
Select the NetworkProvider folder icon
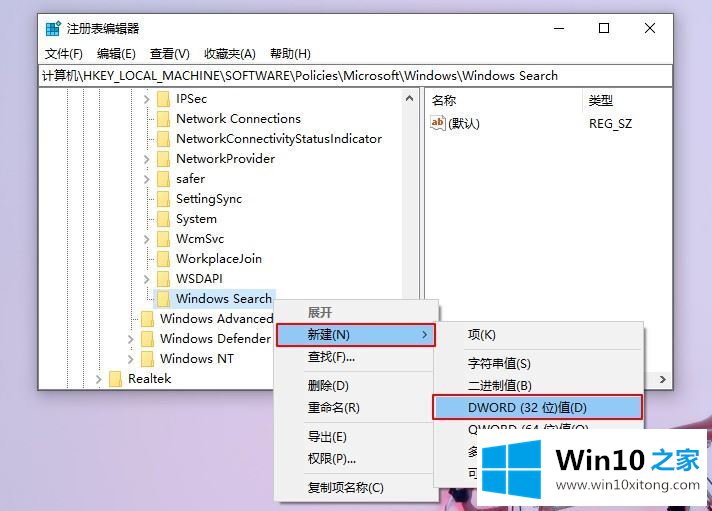point(163,159)
